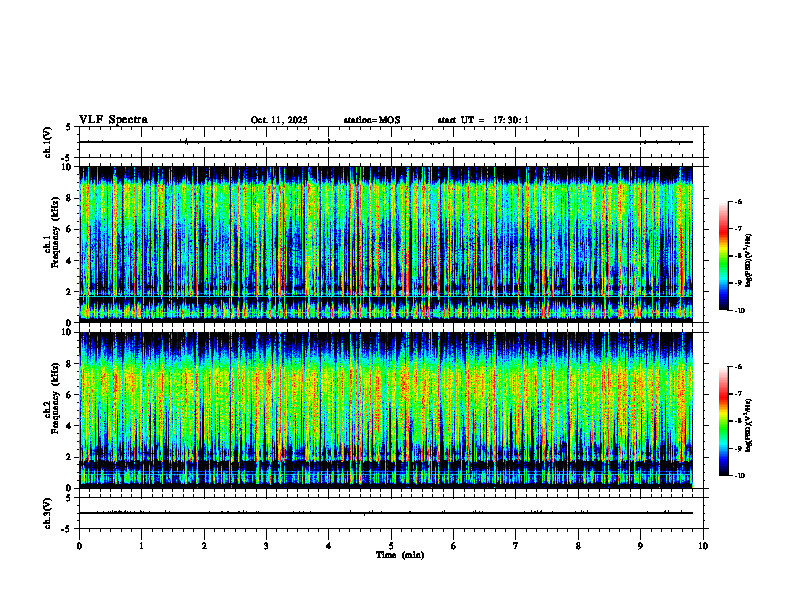
Task: Click the ch.2 color scale bar
Action: [723, 421]
